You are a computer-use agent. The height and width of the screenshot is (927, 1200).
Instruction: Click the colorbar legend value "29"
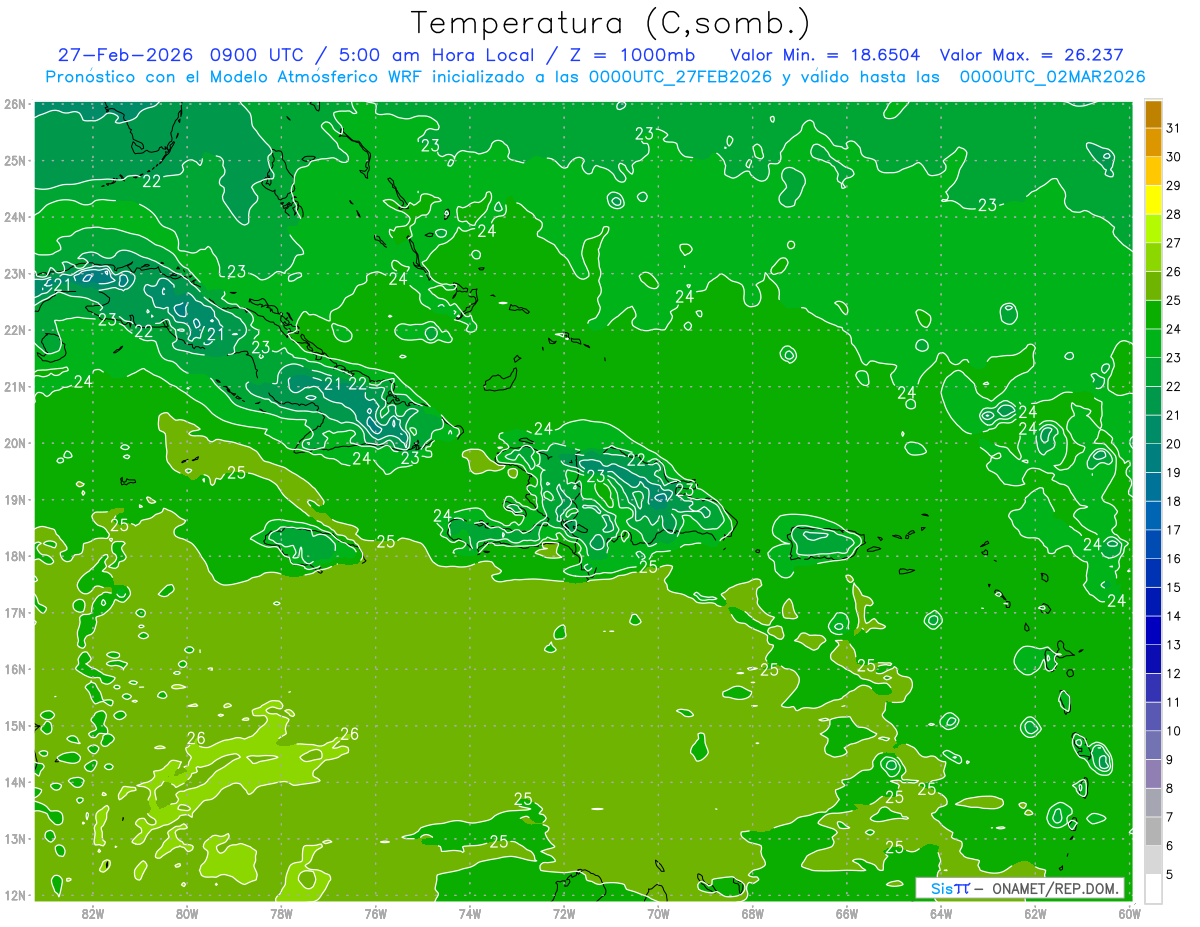click(x=1173, y=186)
